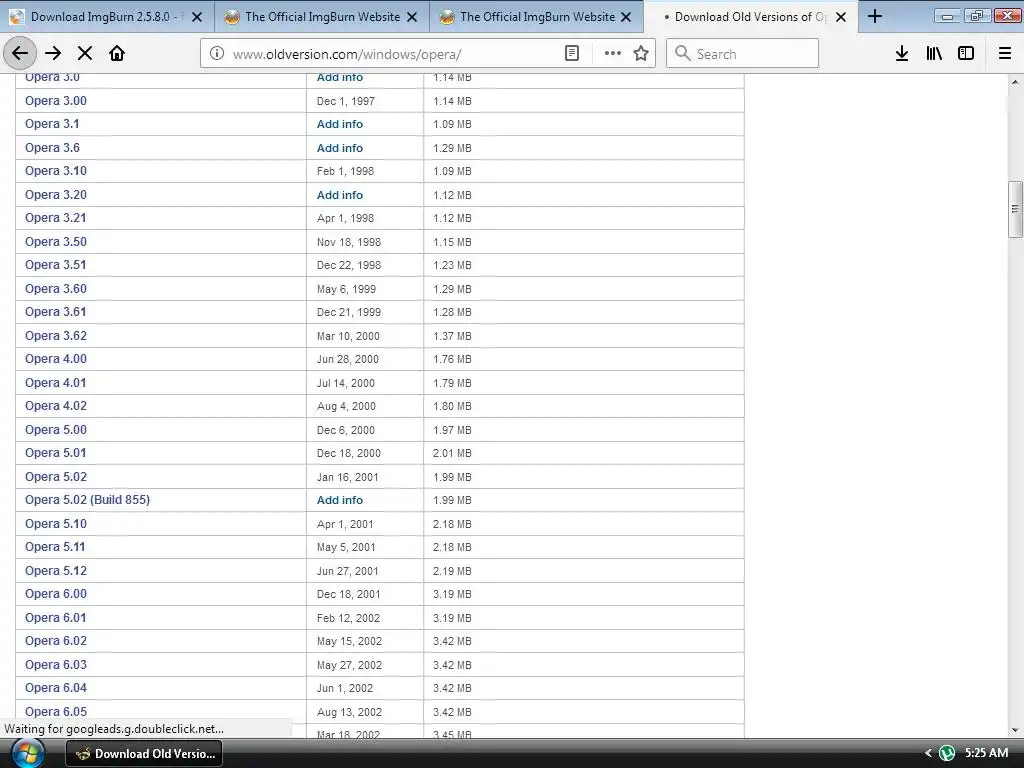Viewport: 1024px width, 768px height.
Task: Open Opera 3.00 download link
Action: [56, 101]
